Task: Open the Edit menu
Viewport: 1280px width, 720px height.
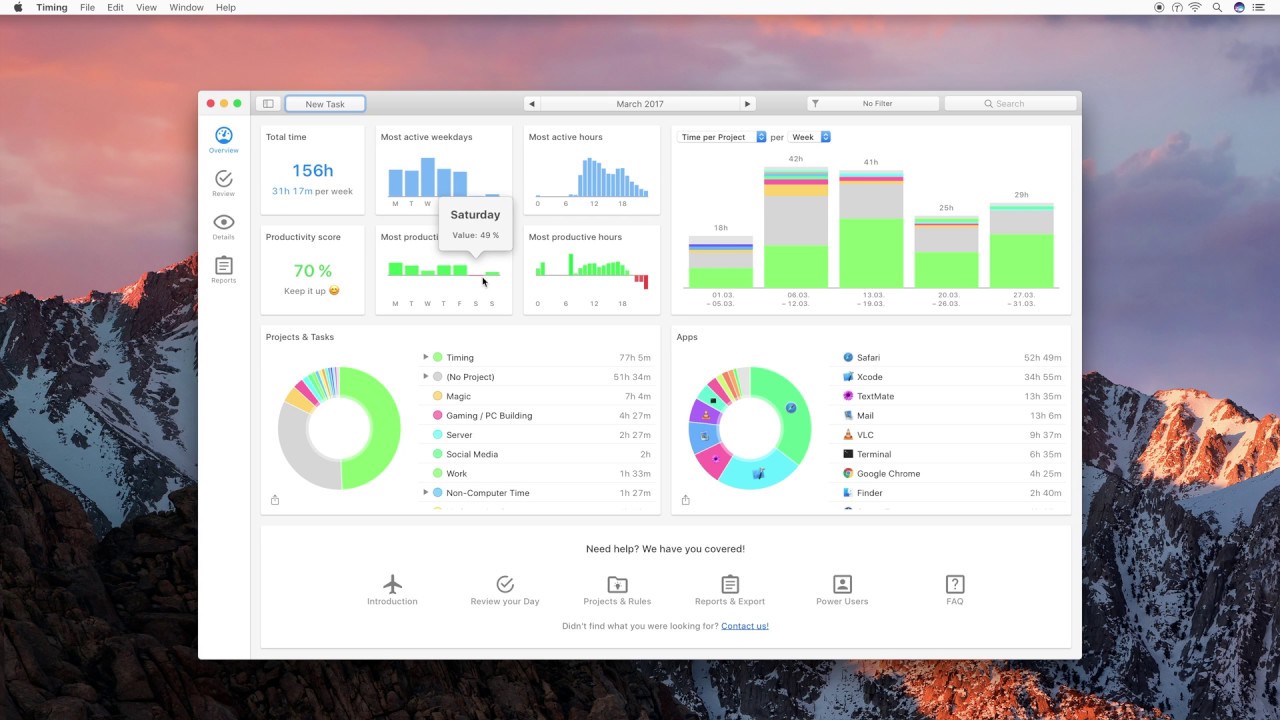Action: [x=116, y=7]
